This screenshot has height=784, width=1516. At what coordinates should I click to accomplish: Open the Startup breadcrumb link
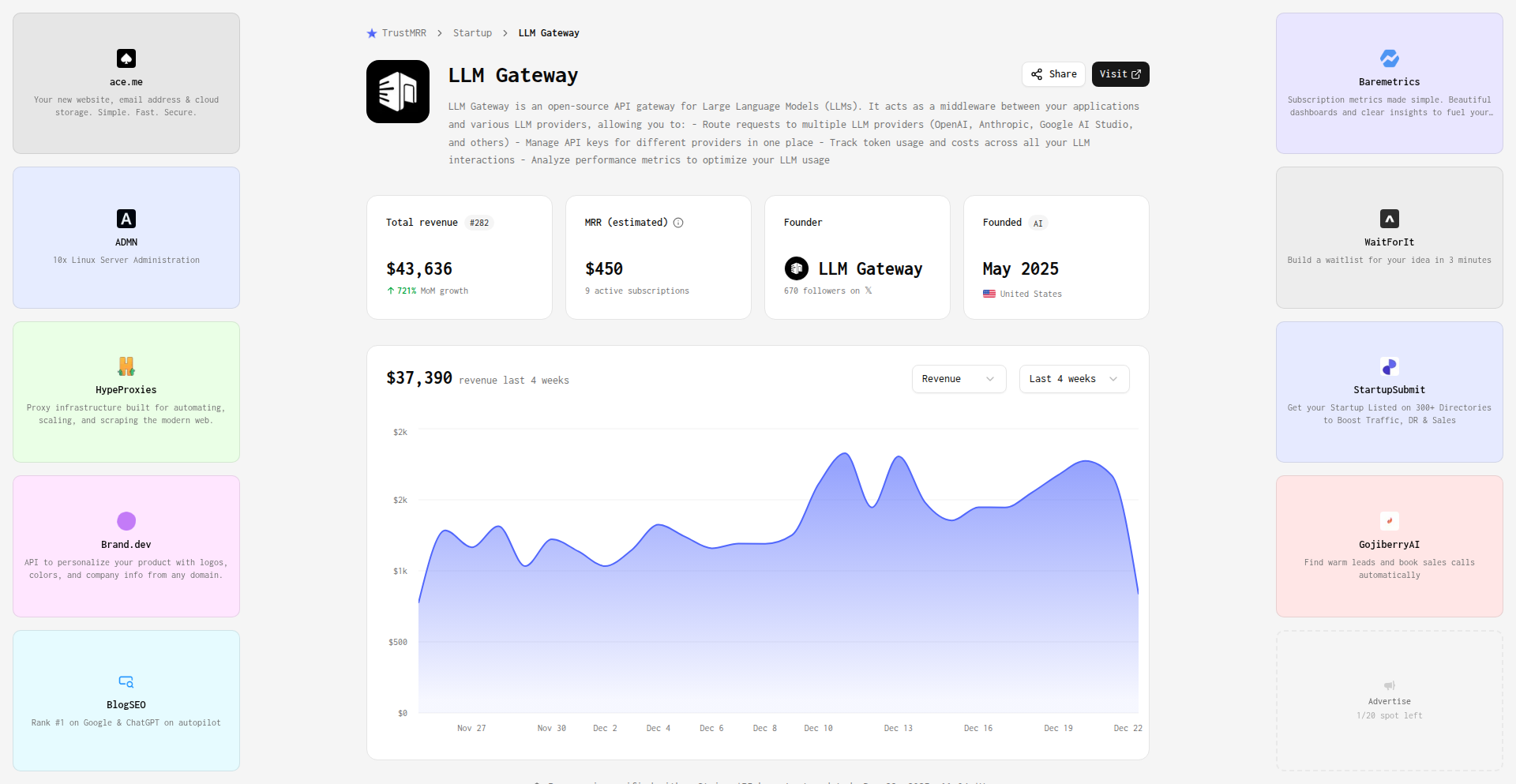[472, 33]
